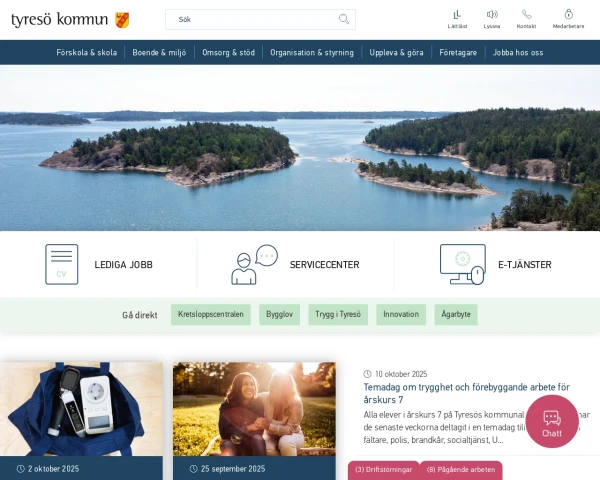
Task: Expand the Organisation & styrning menu
Action: point(312,52)
